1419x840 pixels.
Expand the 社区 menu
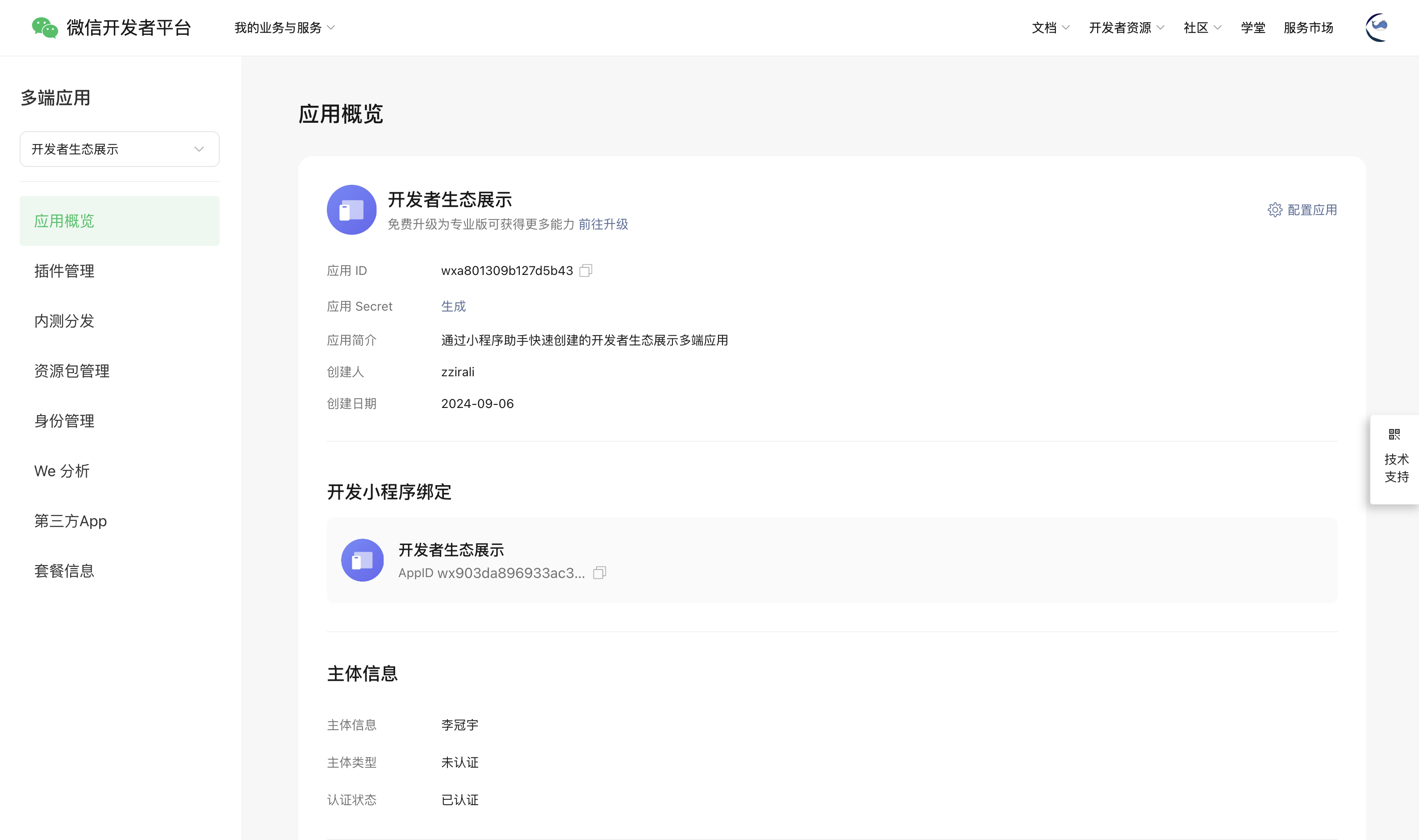point(1202,28)
